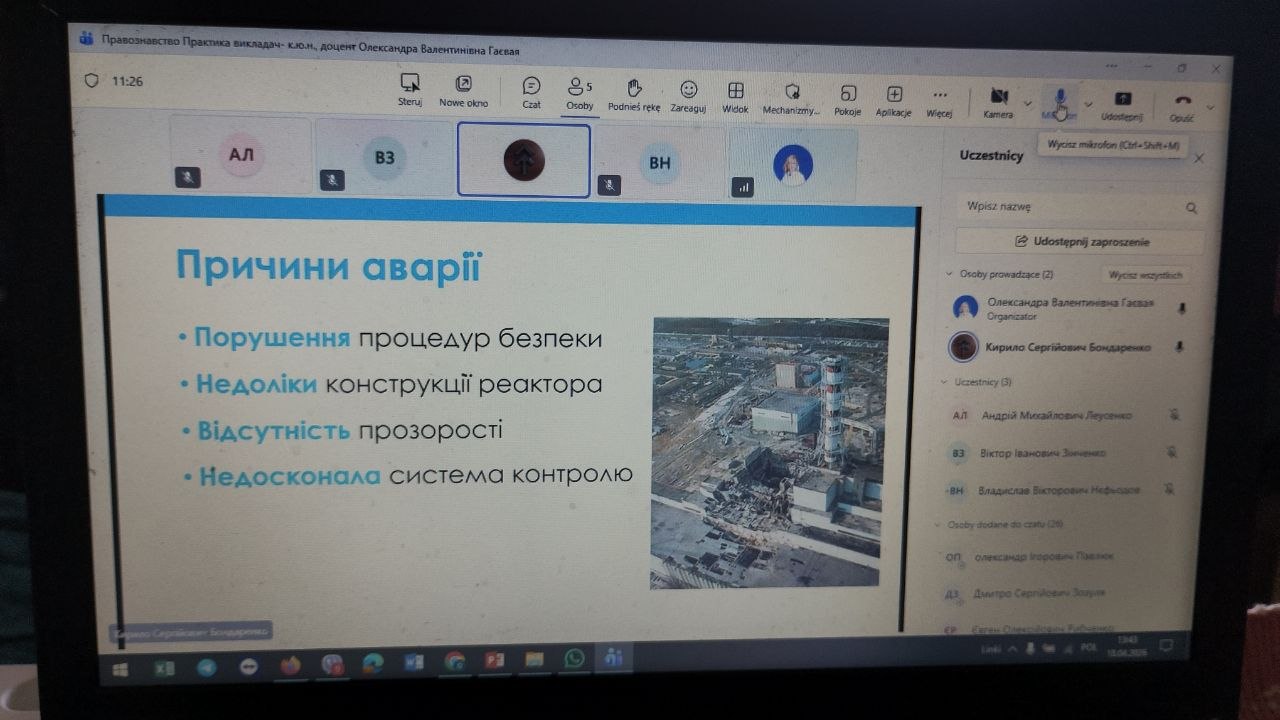Click the Podnieś rękę raise hand icon
Image resolution: width=1280 pixels, height=720 pixels.
point(634,90)
